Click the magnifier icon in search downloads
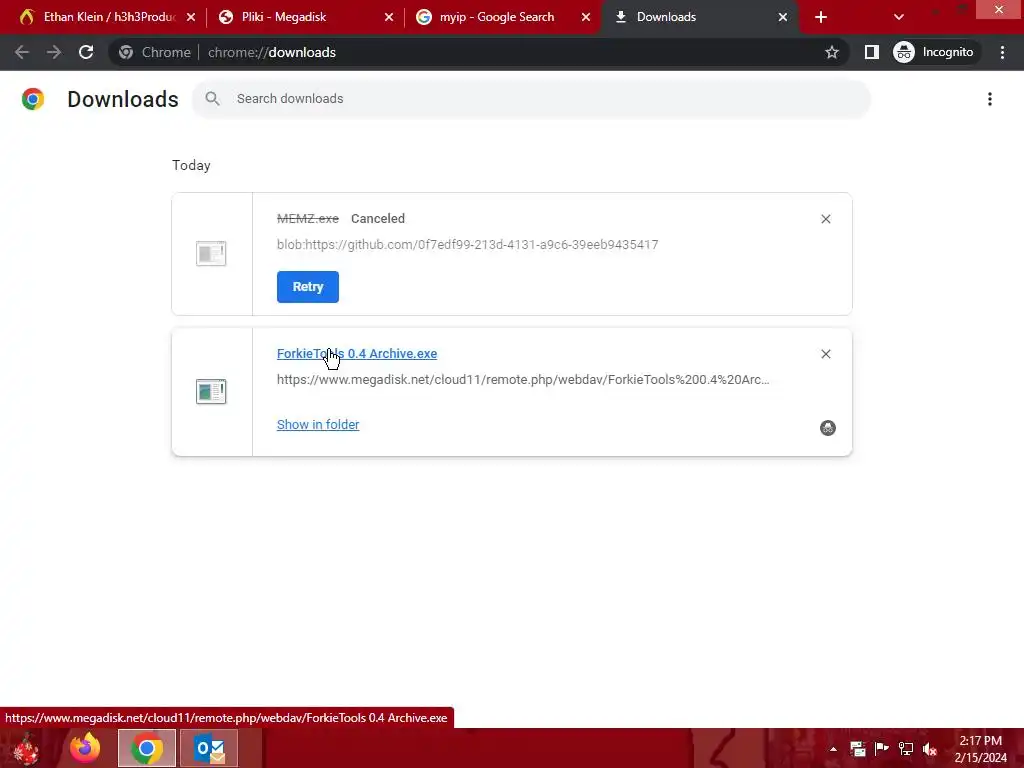 (x=212, y=99)
